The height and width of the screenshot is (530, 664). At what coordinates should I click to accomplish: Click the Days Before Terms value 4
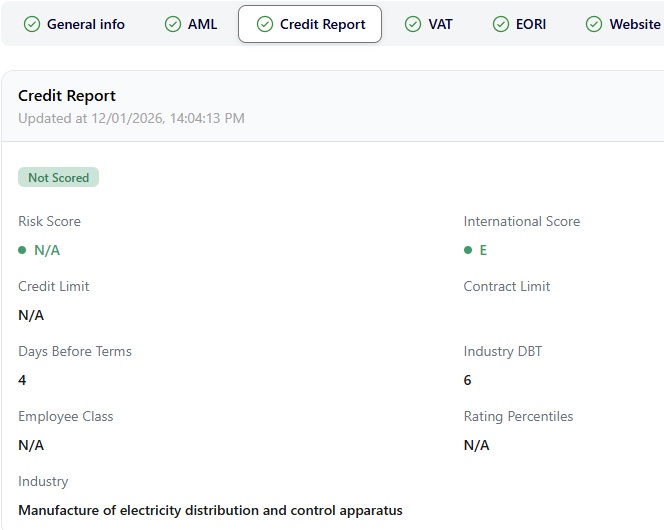click(22, 380)
